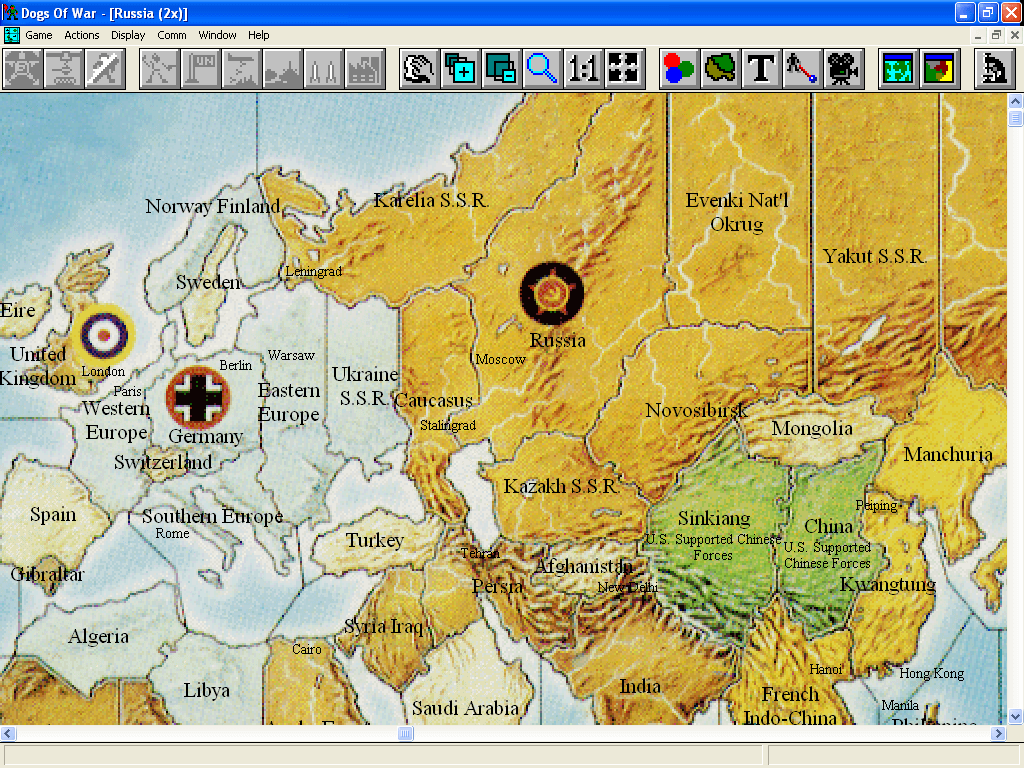The width and height of the screenshot is (1024, 768).
Task: Click the bomber airplane toolbar icon
Action: (x=242, y=69)
